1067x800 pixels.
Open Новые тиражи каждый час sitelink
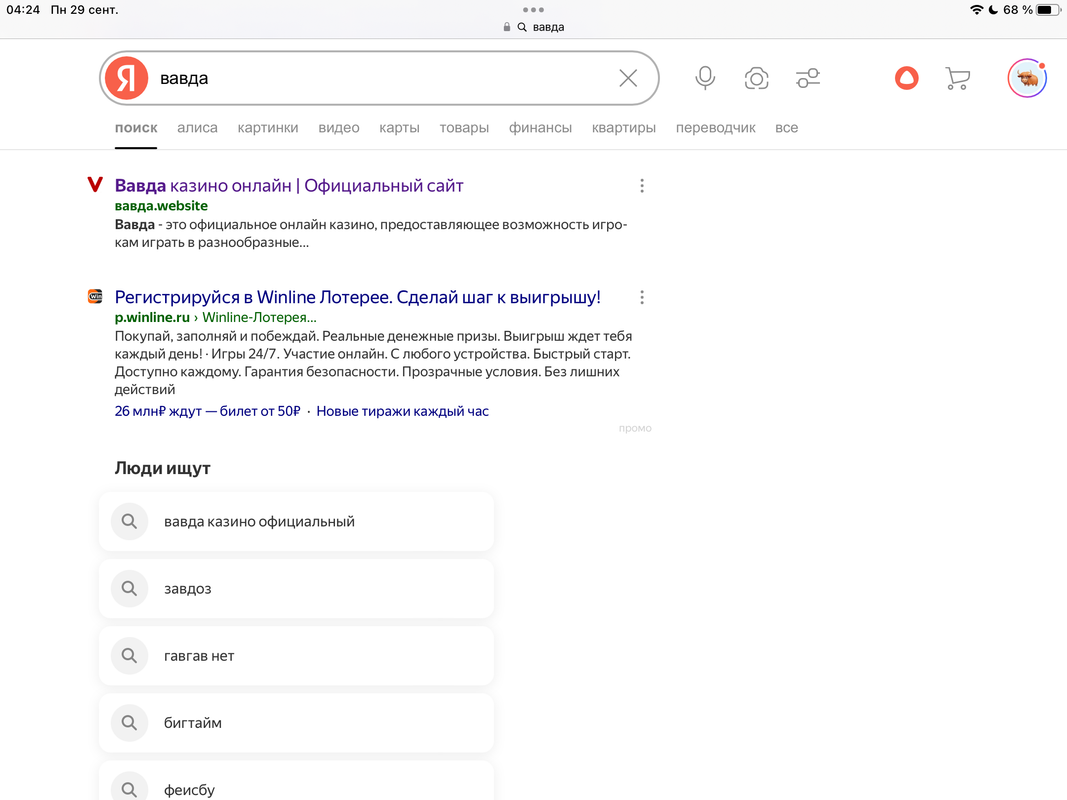coord(403,411)
